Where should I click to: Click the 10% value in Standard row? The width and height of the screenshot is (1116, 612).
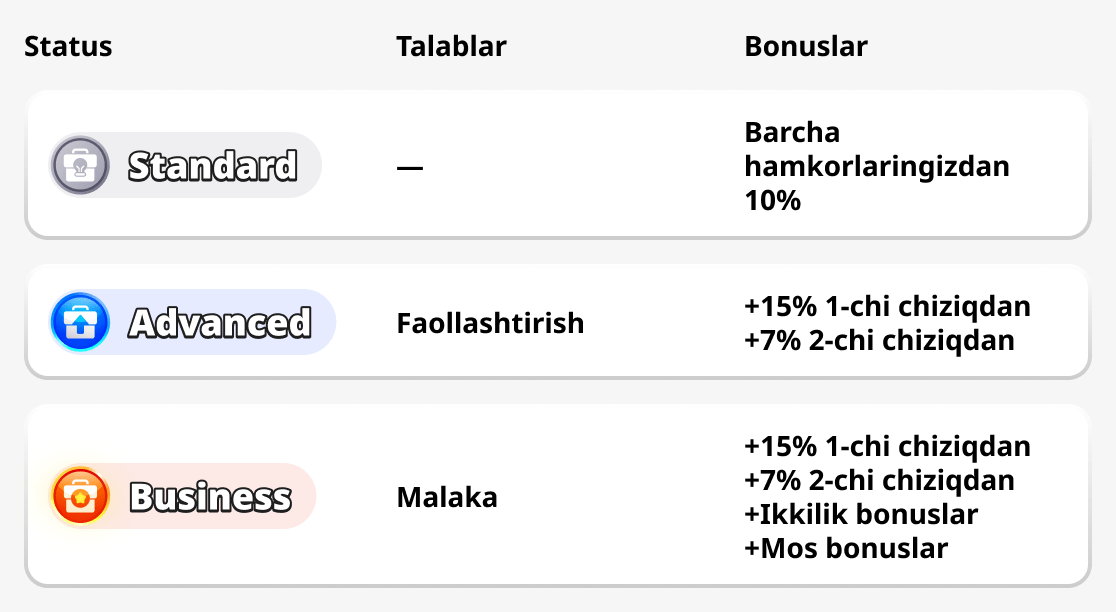pyautogui.click(x=773, y=200)
